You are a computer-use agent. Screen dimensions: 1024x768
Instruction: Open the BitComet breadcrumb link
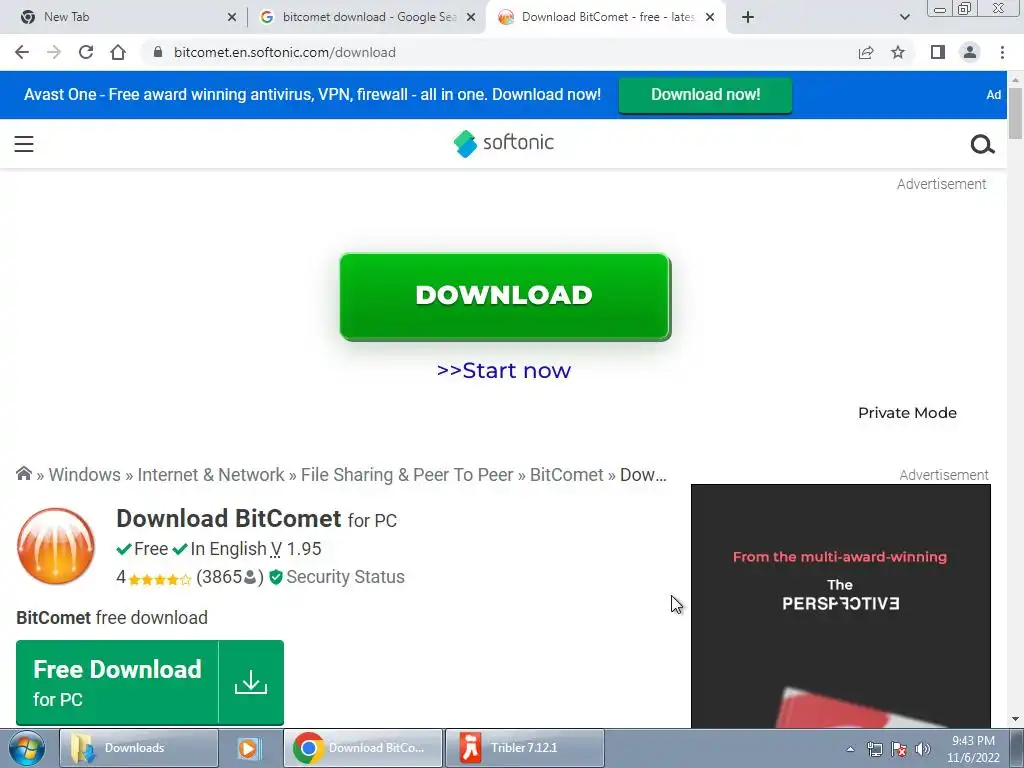click(x=566, y=475)
